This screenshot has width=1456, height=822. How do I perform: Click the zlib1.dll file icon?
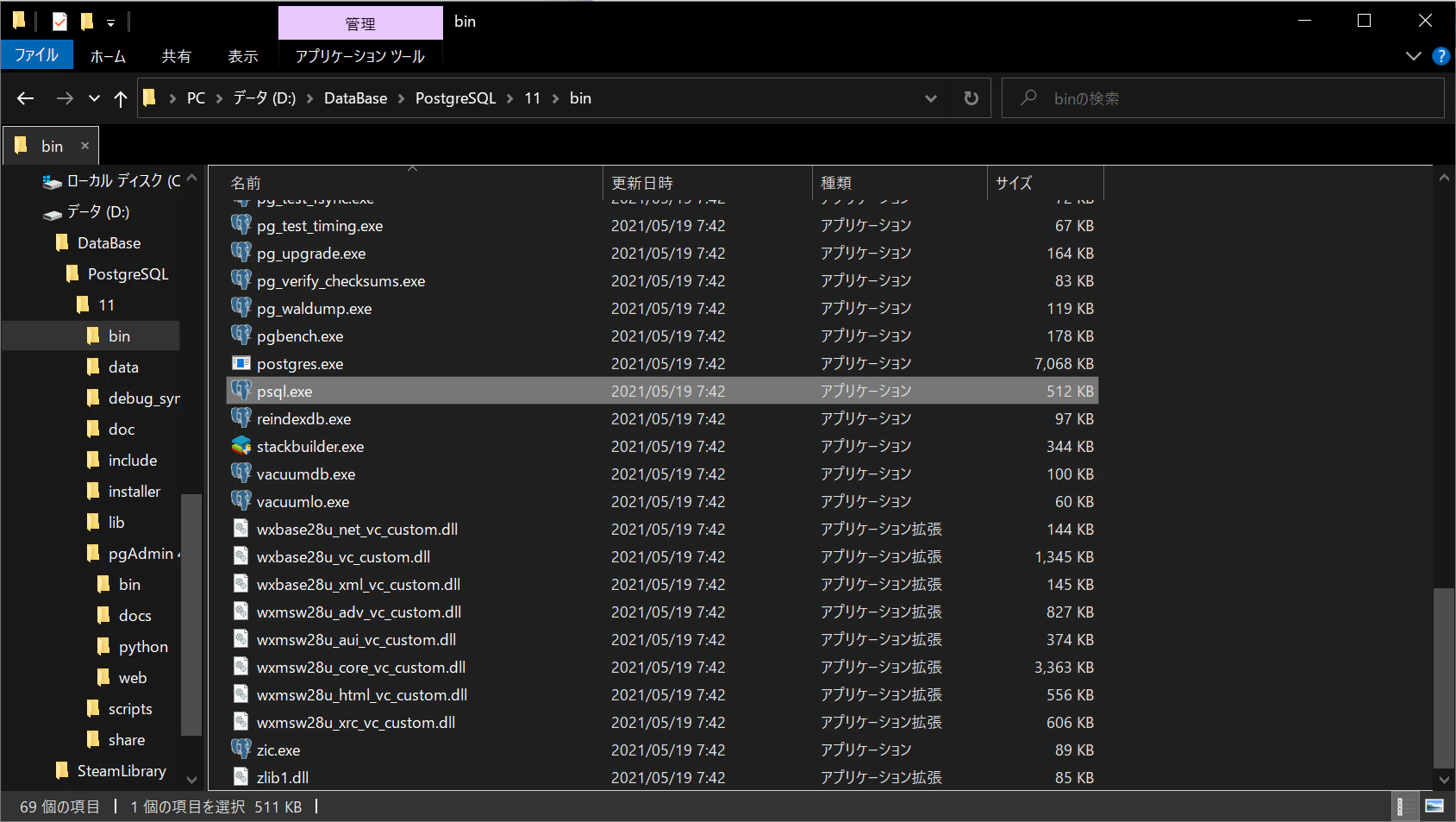(241, 777)
